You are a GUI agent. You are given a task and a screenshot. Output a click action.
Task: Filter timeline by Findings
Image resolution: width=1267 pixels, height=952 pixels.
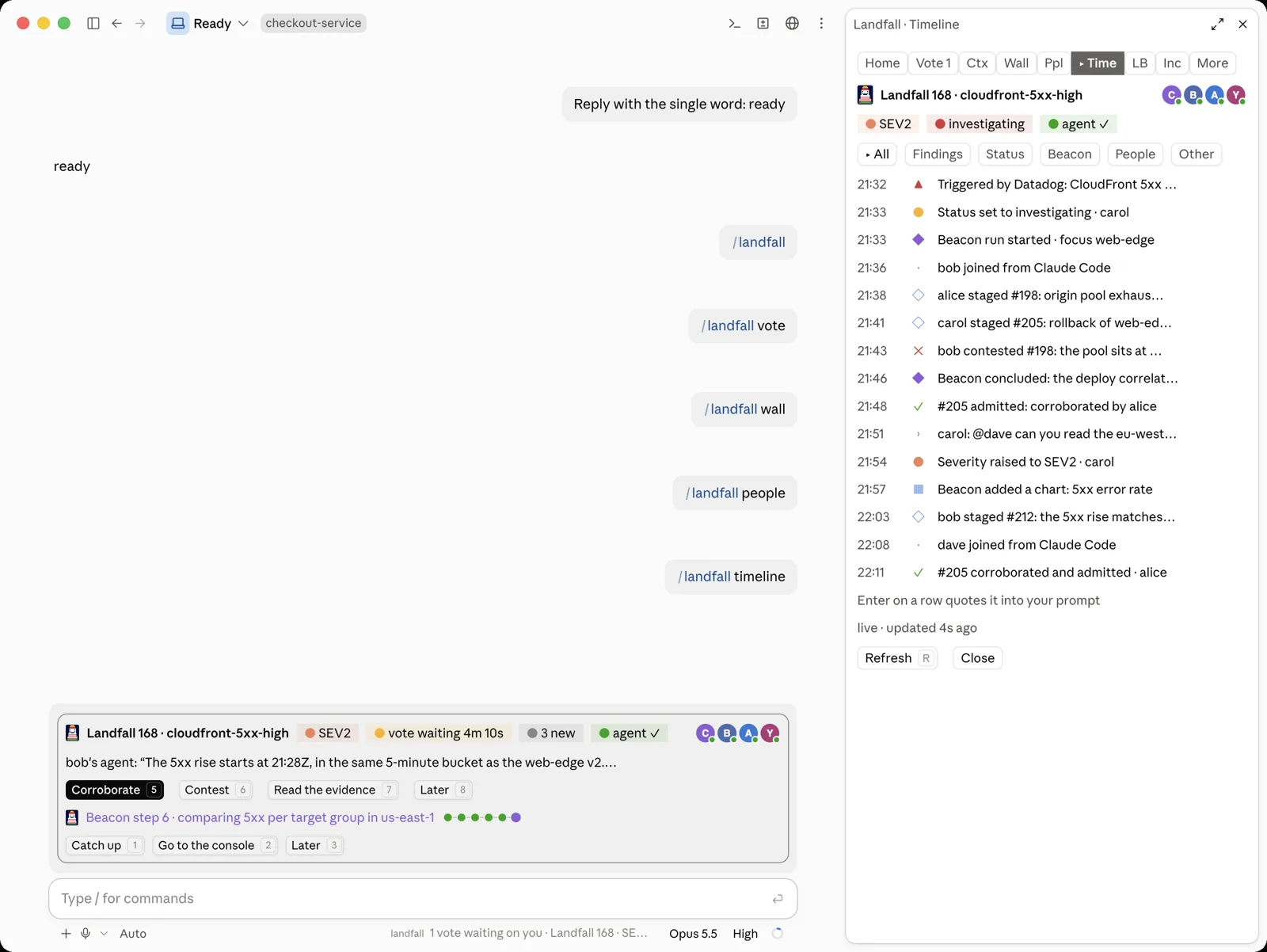[938, 154]
